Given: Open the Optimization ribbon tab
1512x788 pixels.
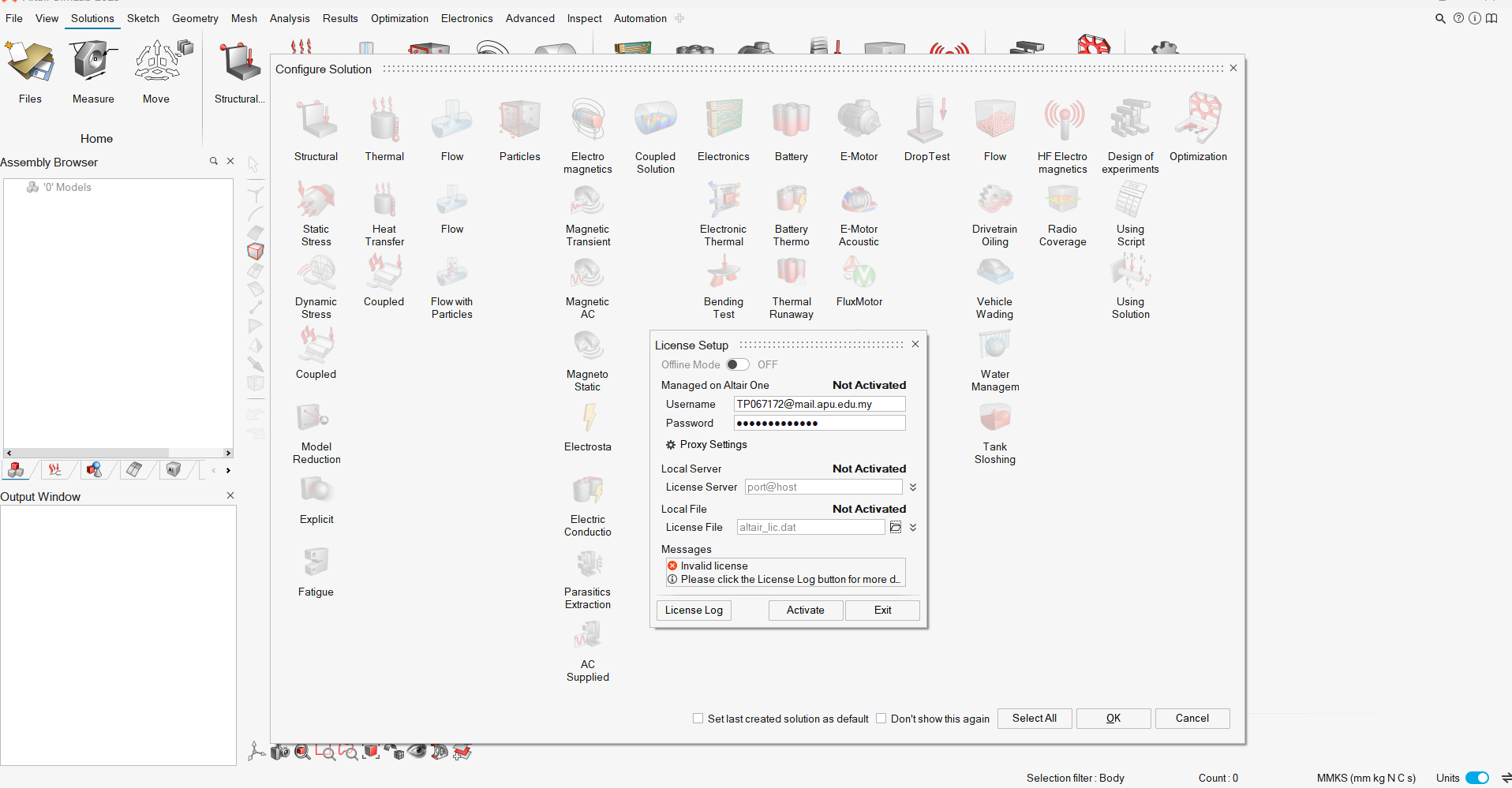Looking at the screenshot, I should (x=399, y=18).
